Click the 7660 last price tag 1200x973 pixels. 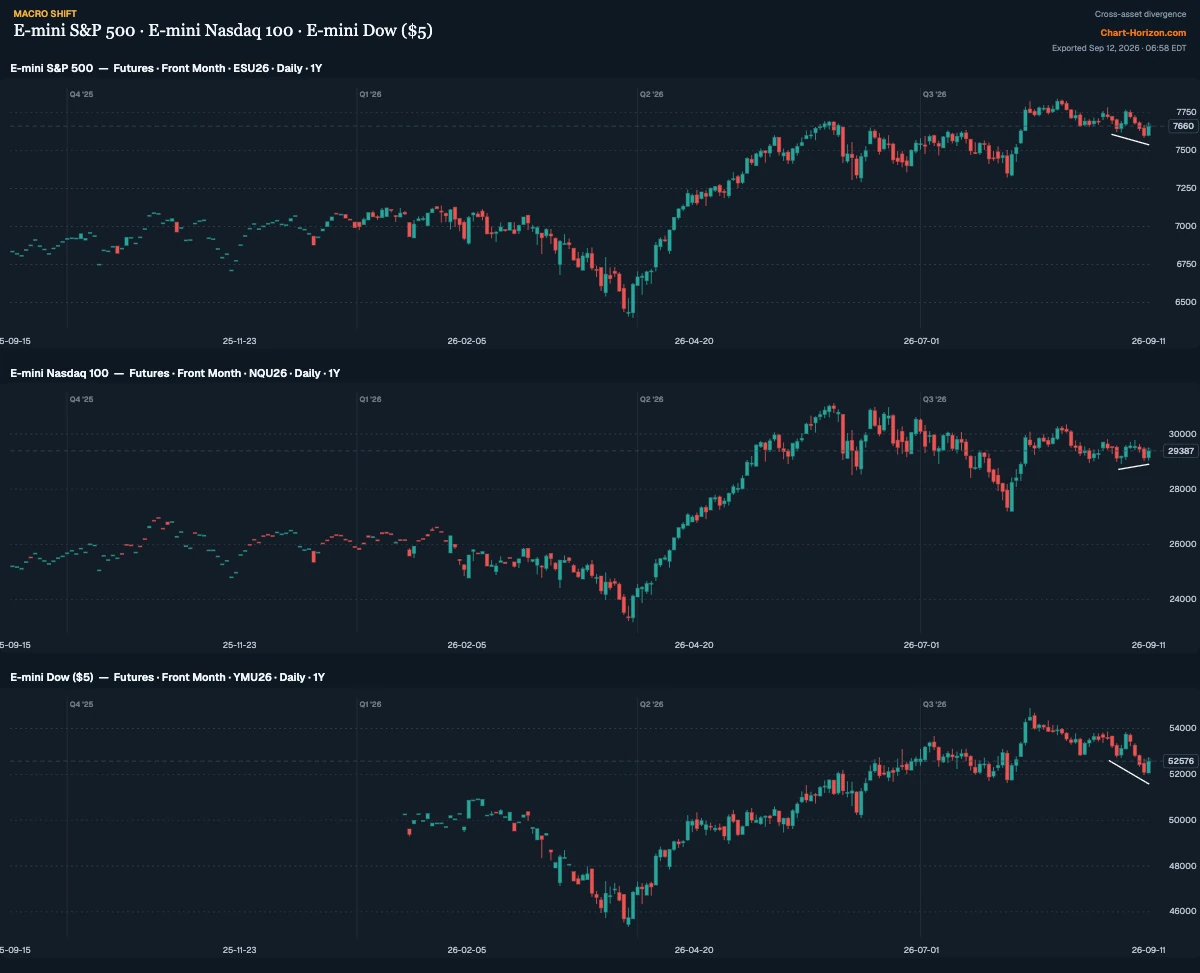1182,126
